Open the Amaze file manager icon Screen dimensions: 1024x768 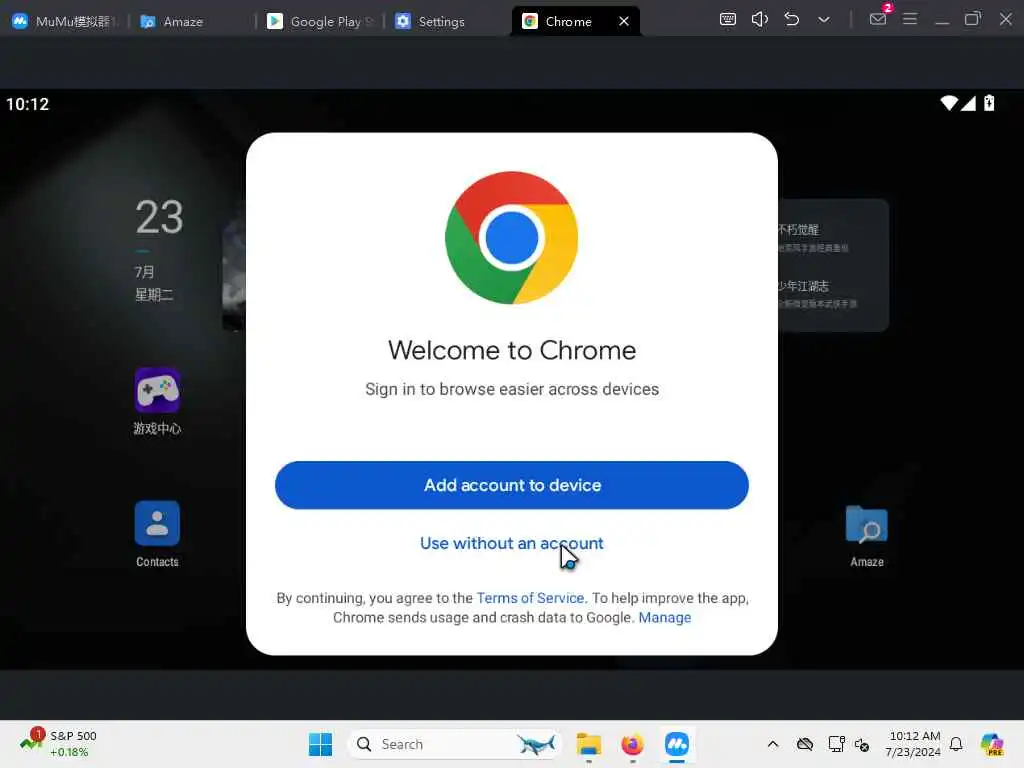(x=867, y=536)
